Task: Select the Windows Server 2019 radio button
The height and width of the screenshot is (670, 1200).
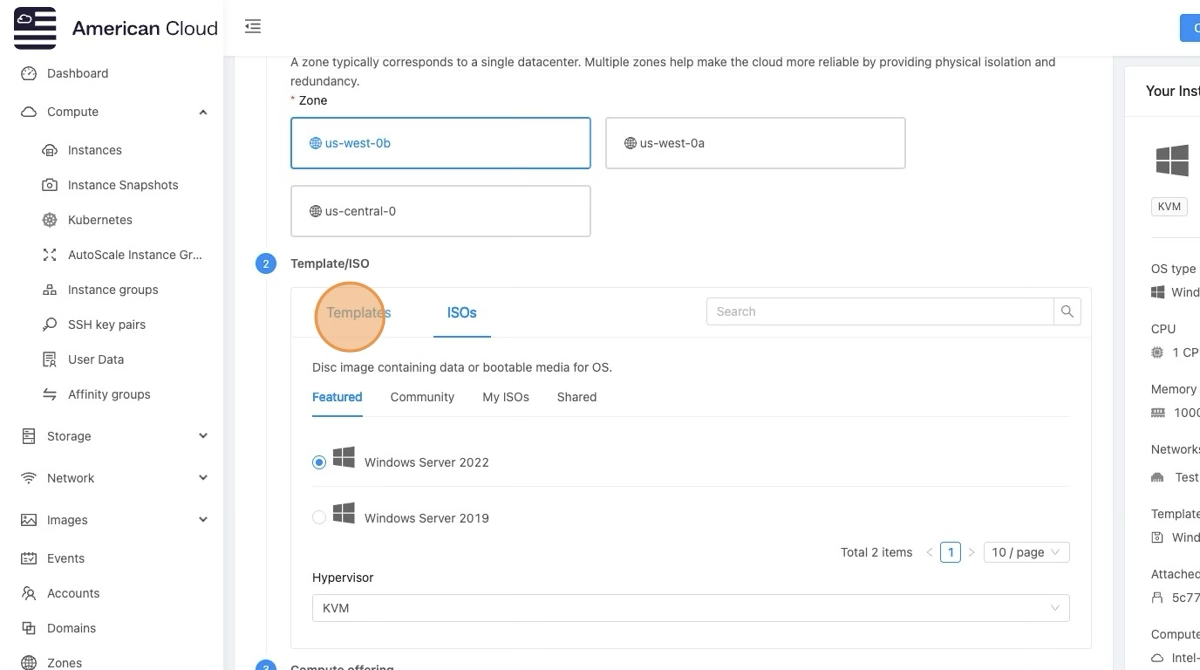Action: tap(319, 518)
